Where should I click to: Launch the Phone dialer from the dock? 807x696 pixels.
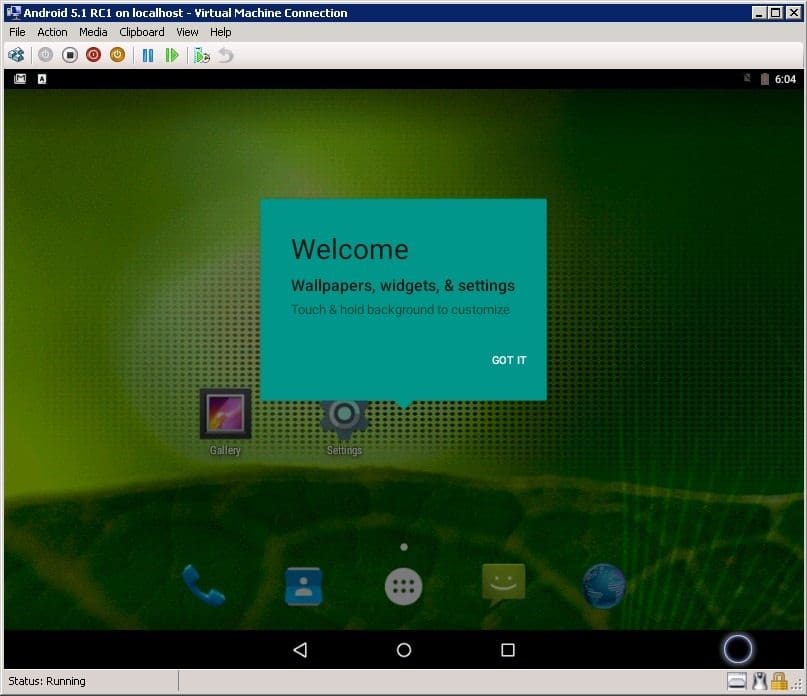pyautogui.click(x=203, y=585)
